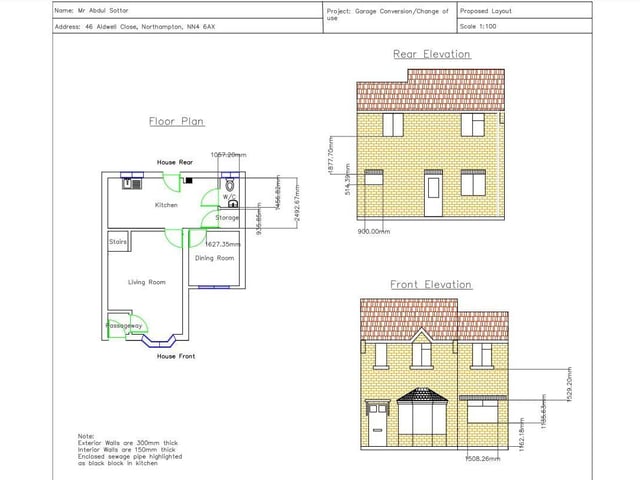Image resolution: width=640 pixels, height=480 pixels.
Task: Click the '1456.62mm' vertical dimension
Action: coord(278,193)
